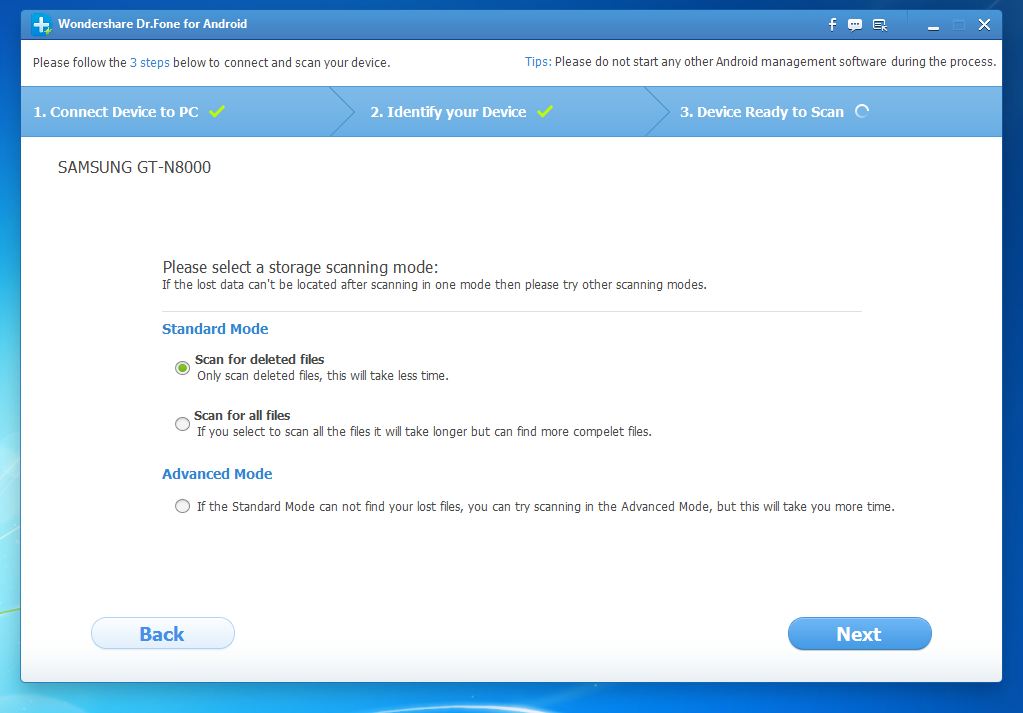1023x713 pixels.
Task: Click the loading spinner beside Device Ready to Scan
Action: pyautogui.click(x=862, y=112)
